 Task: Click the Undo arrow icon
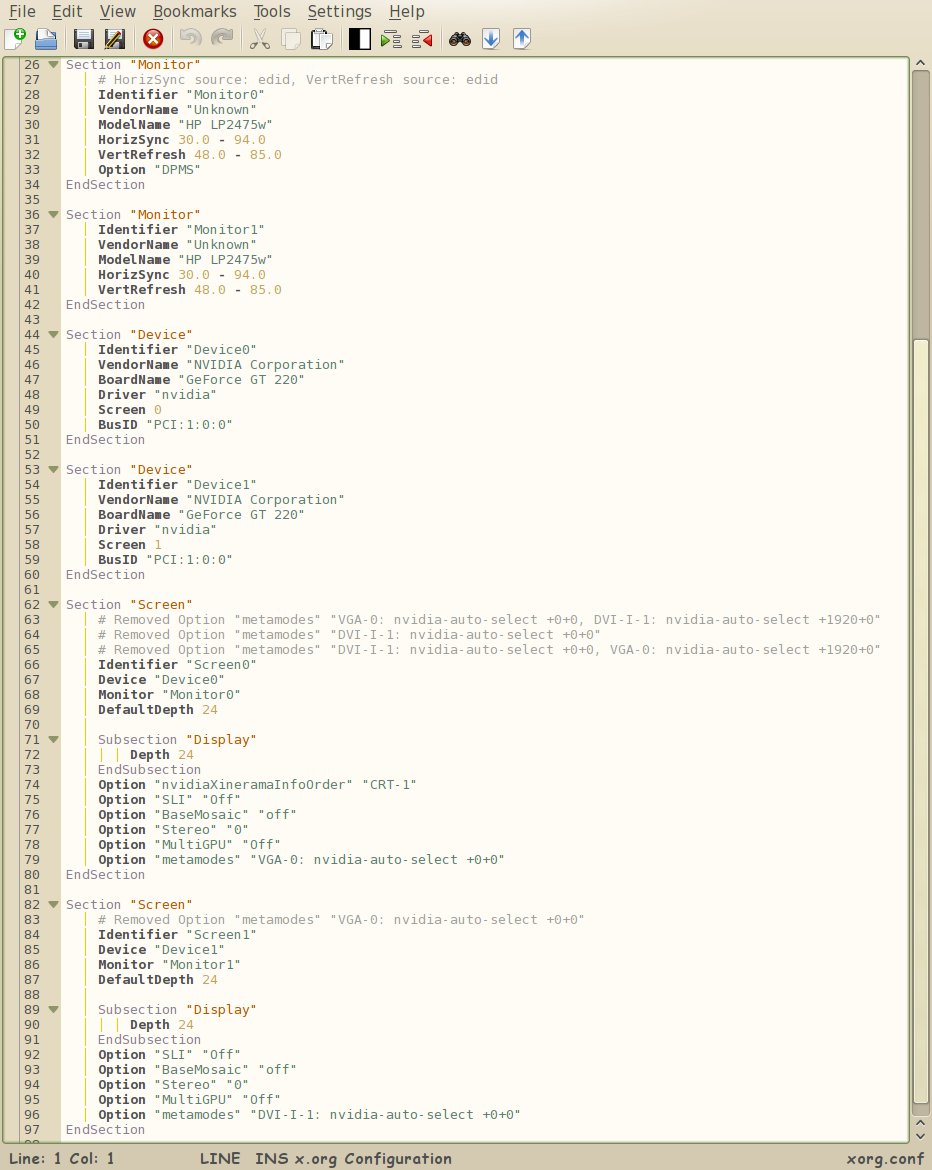(x=190, y=38)
